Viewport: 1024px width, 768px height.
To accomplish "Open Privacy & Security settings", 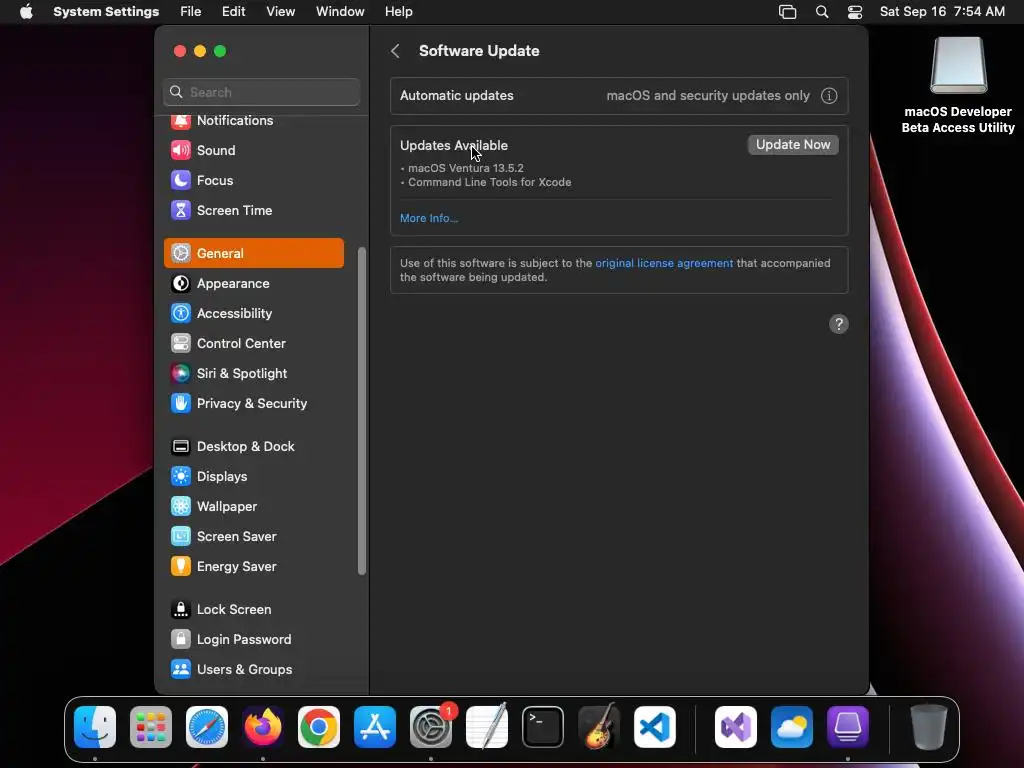I will pos(253,404).
